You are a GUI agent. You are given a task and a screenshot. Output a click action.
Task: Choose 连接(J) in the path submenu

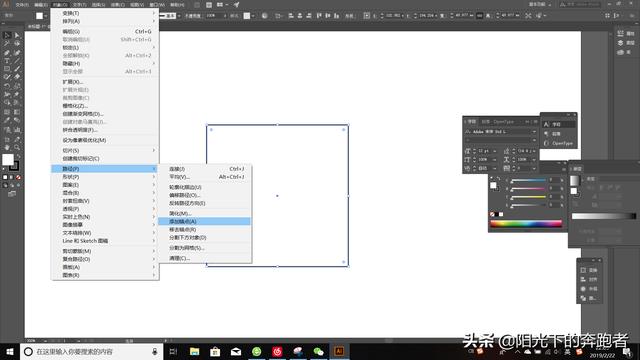(x=204, y=169)
